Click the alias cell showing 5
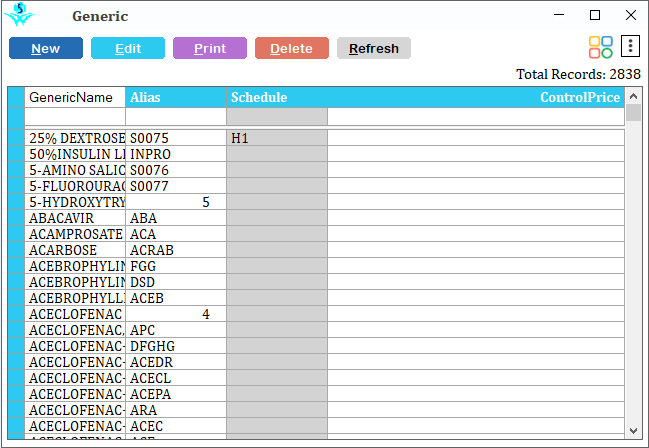This screenshot has width=649, height=448. click(176, 202)
